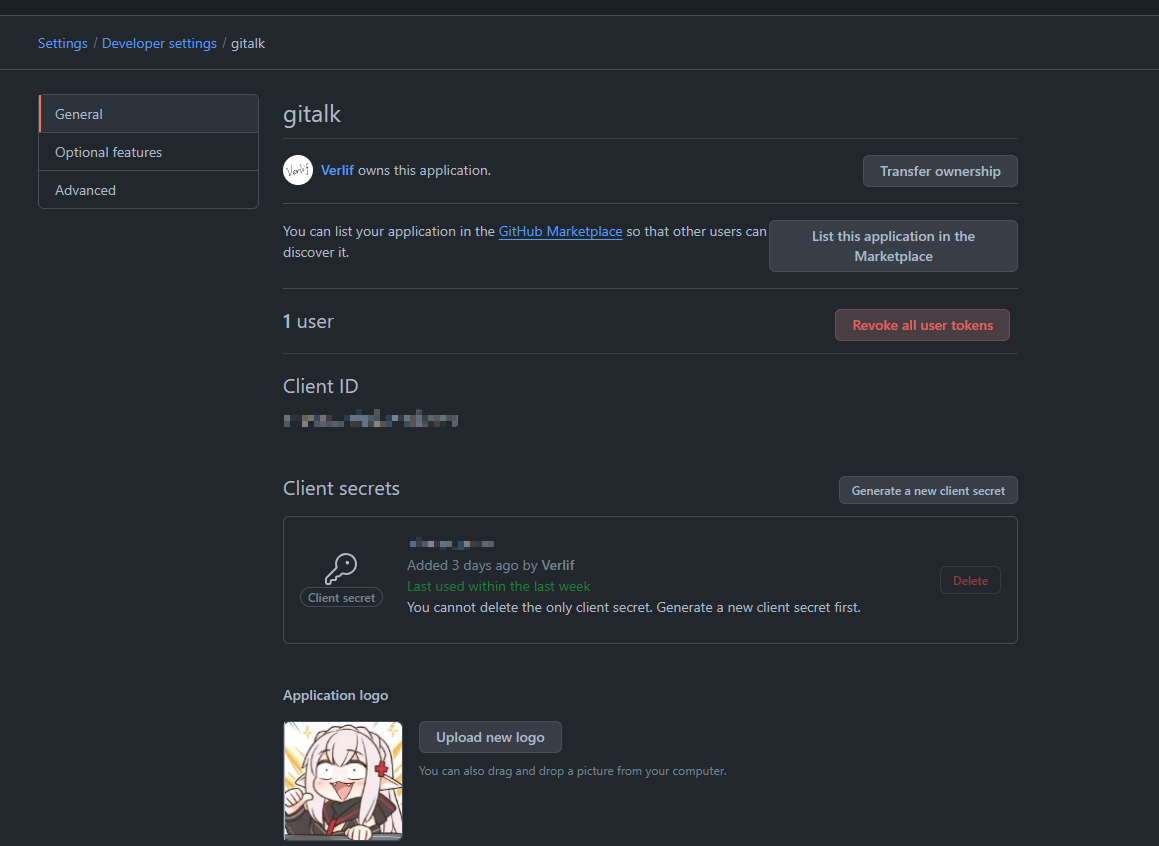This screenshot has width=1159, height=846.
Task: Click the Upload new logo button
Action: click(x=490, y=737)
